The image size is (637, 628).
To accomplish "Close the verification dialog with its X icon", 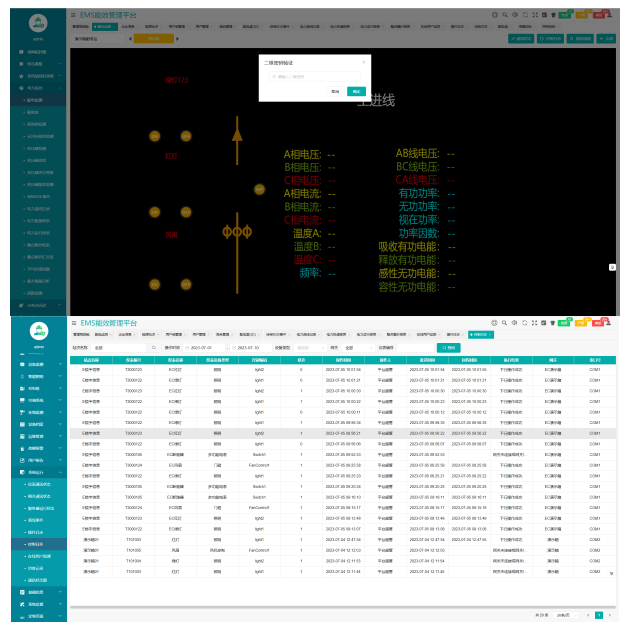I will click(363, 61).
